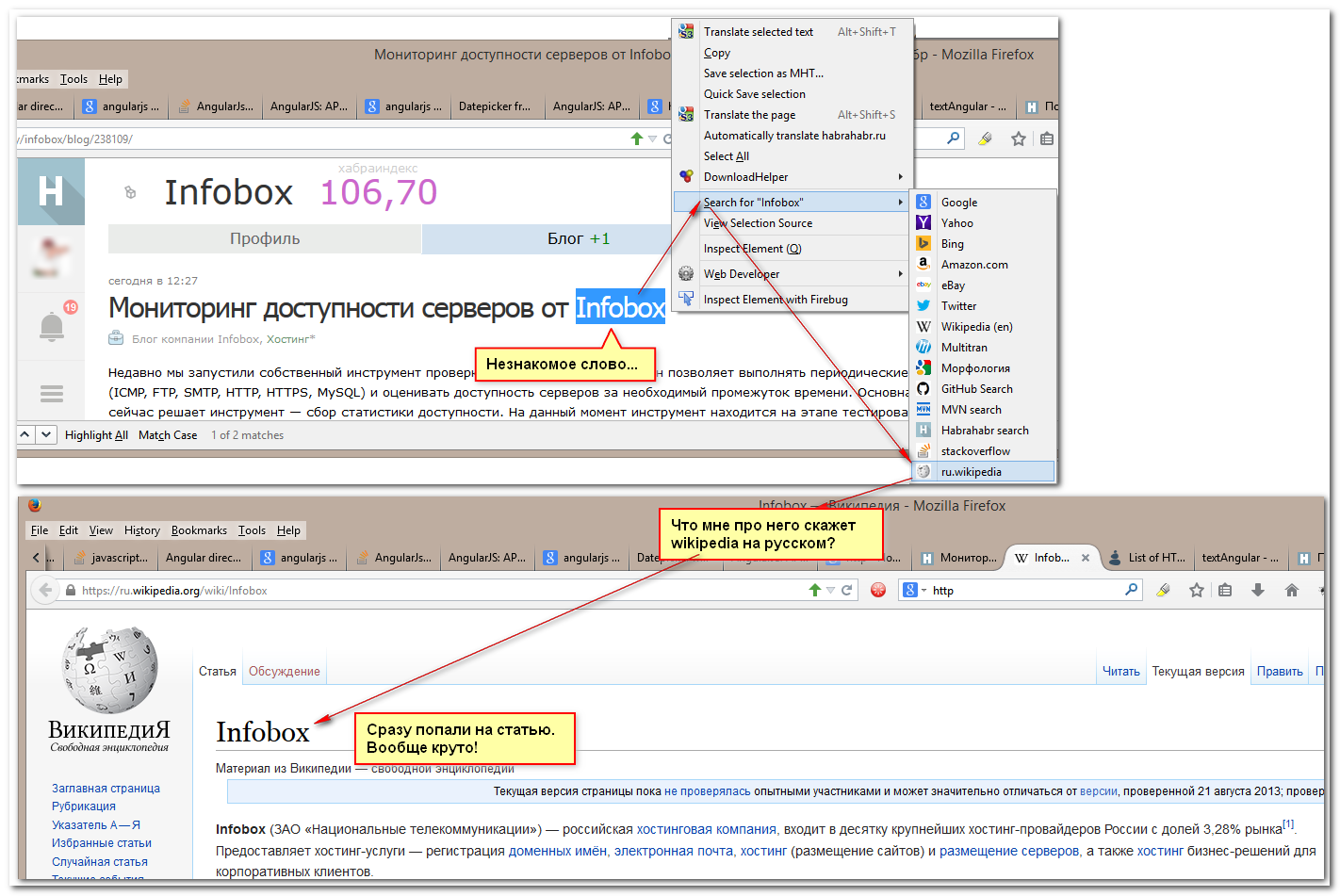Screen dimensions: 1340x896
Task: Click Править tab on Wikipedia
Action: pyautogui.click(x=1280, y=672)
